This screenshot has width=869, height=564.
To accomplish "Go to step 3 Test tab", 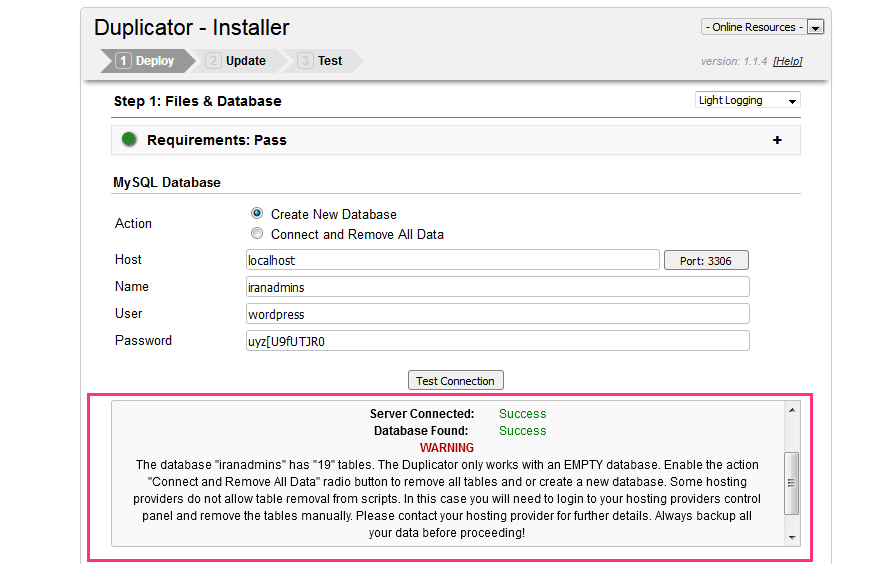I will 321,61.
